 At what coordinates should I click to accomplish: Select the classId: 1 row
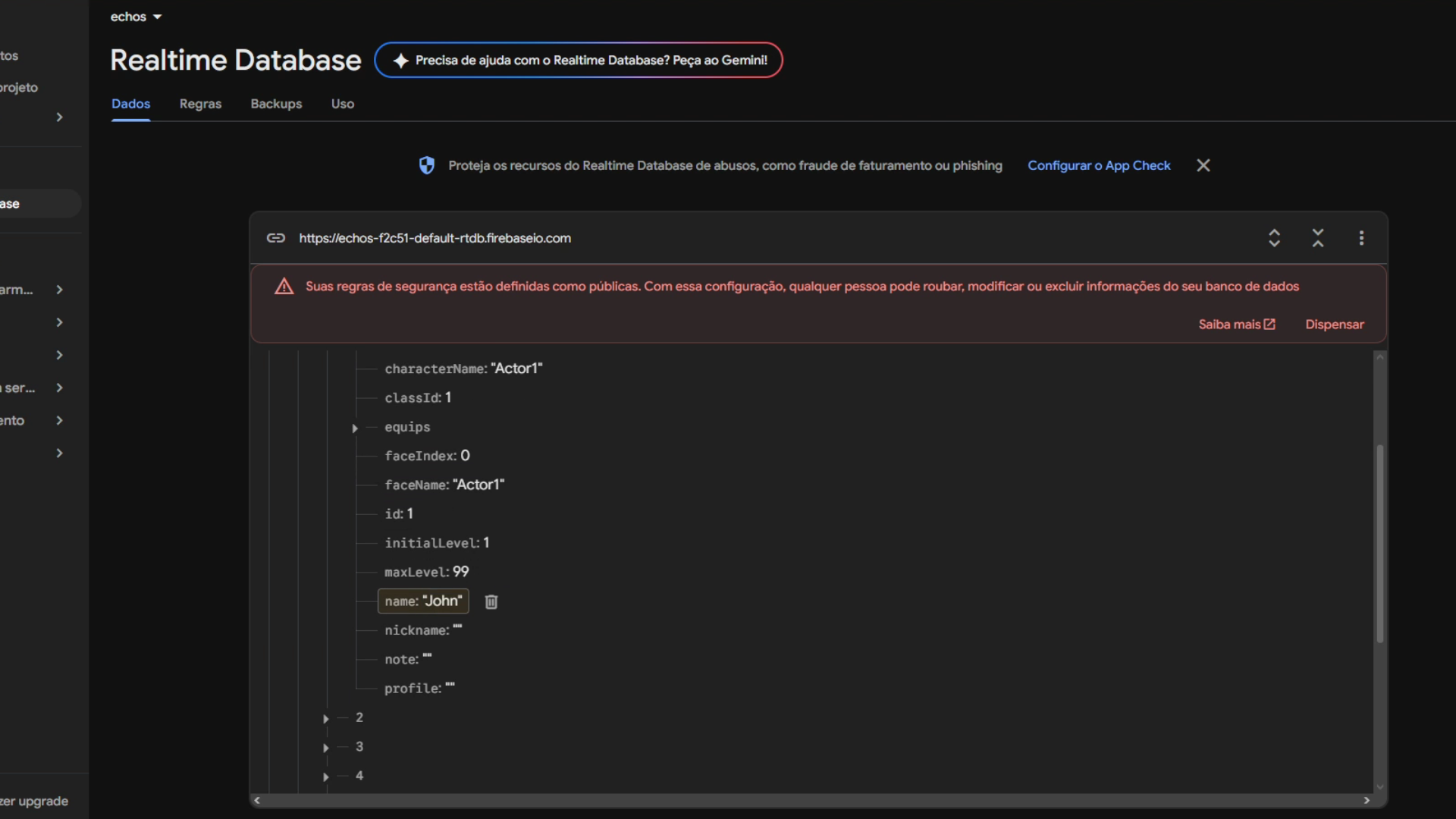(x=418, y=397)
